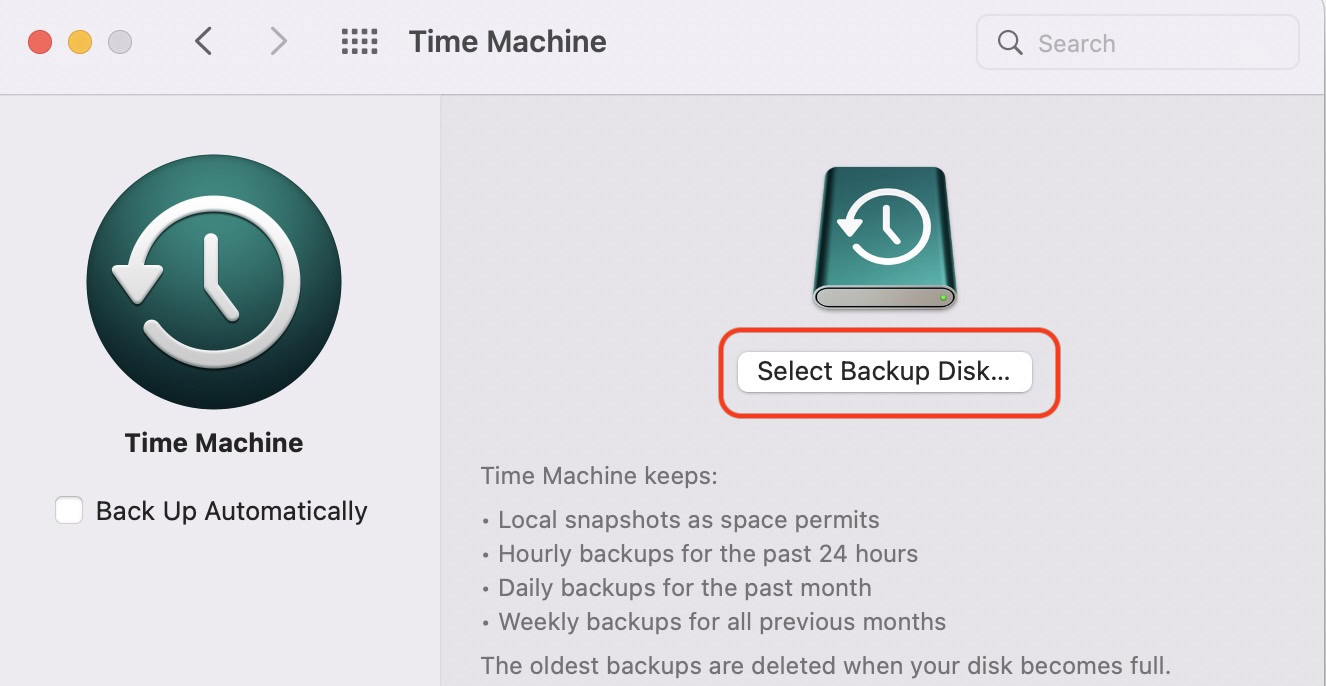Open the Show All Preferences grid icon
The width and height of the screenshot is (1326, 686).
click(359, 41)
